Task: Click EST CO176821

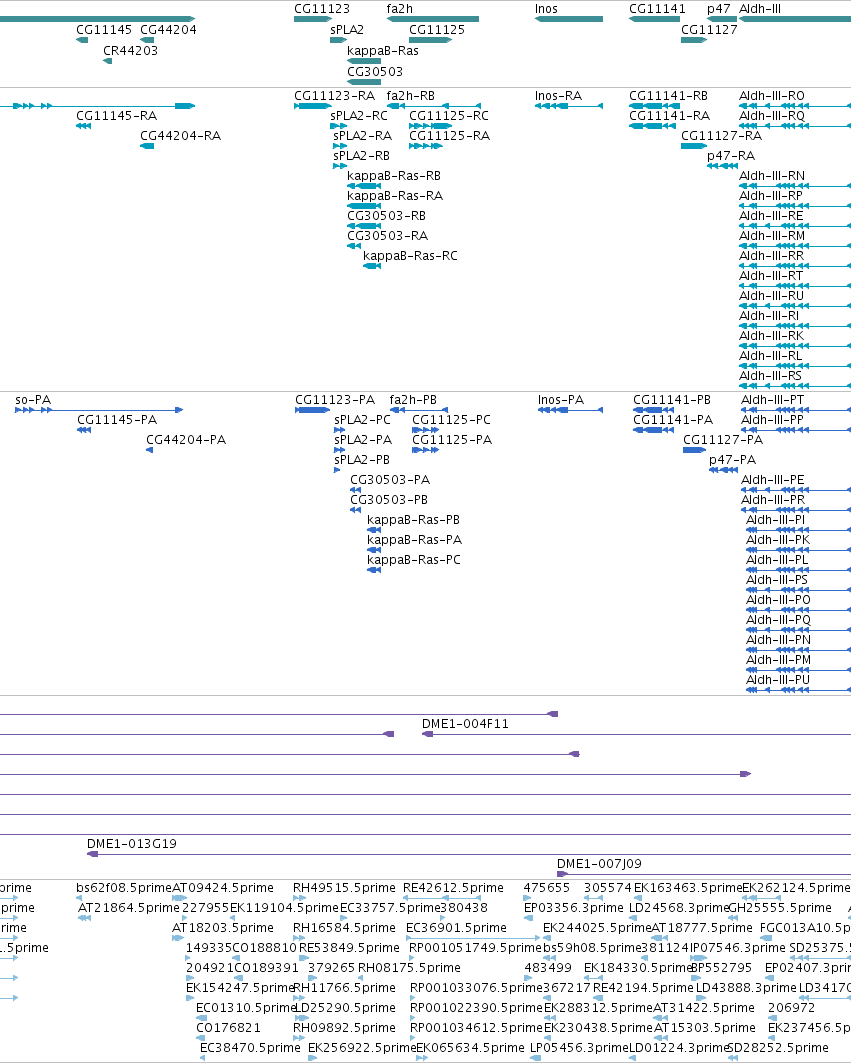Action: click(x=228, y=1028)
